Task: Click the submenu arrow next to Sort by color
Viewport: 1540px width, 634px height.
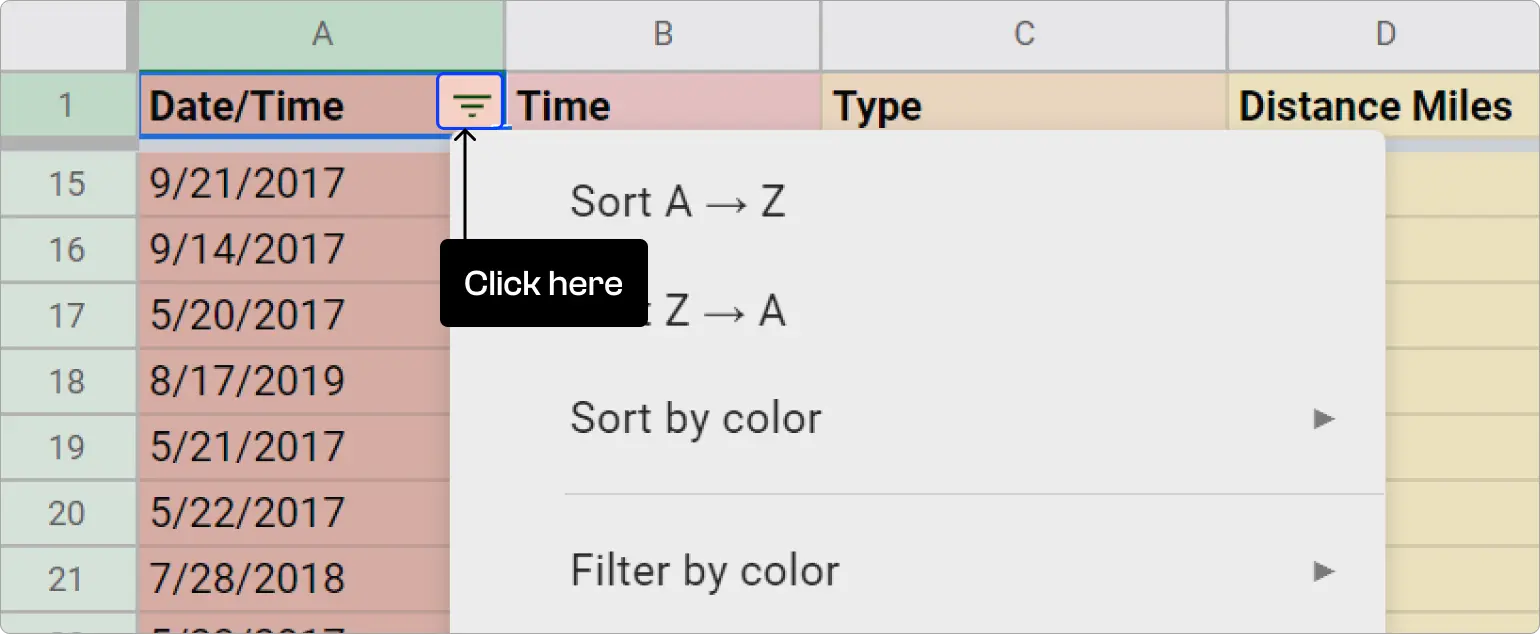Action: point(1325,418)
